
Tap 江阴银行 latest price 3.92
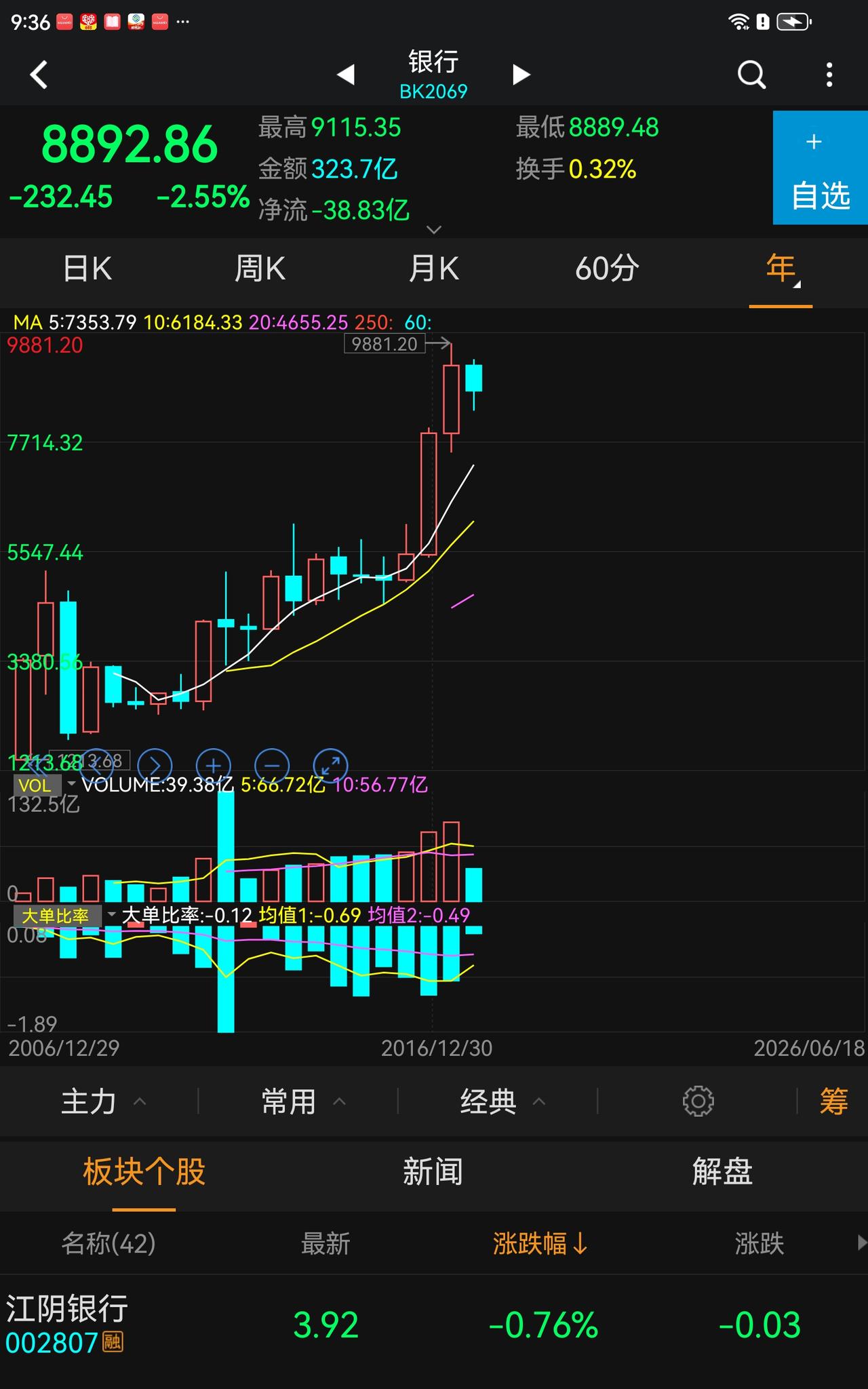[x=325, y=1325]
